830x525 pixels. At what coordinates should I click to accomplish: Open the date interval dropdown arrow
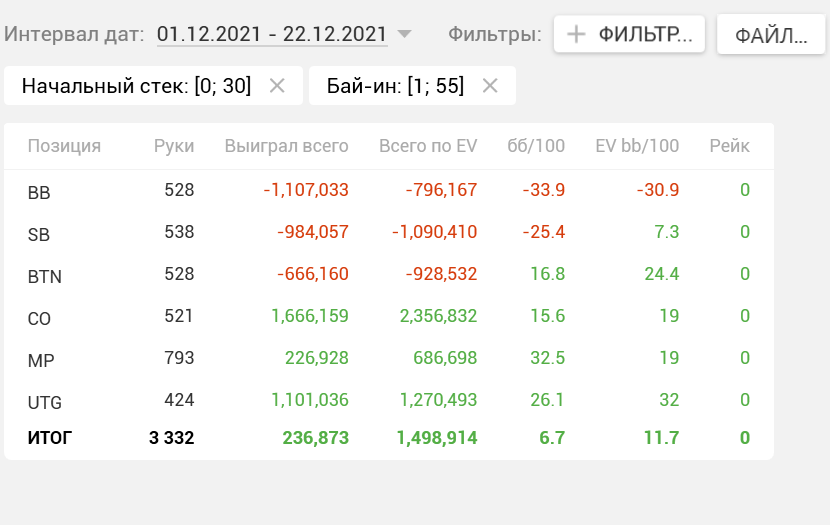[x=404, y=34]
